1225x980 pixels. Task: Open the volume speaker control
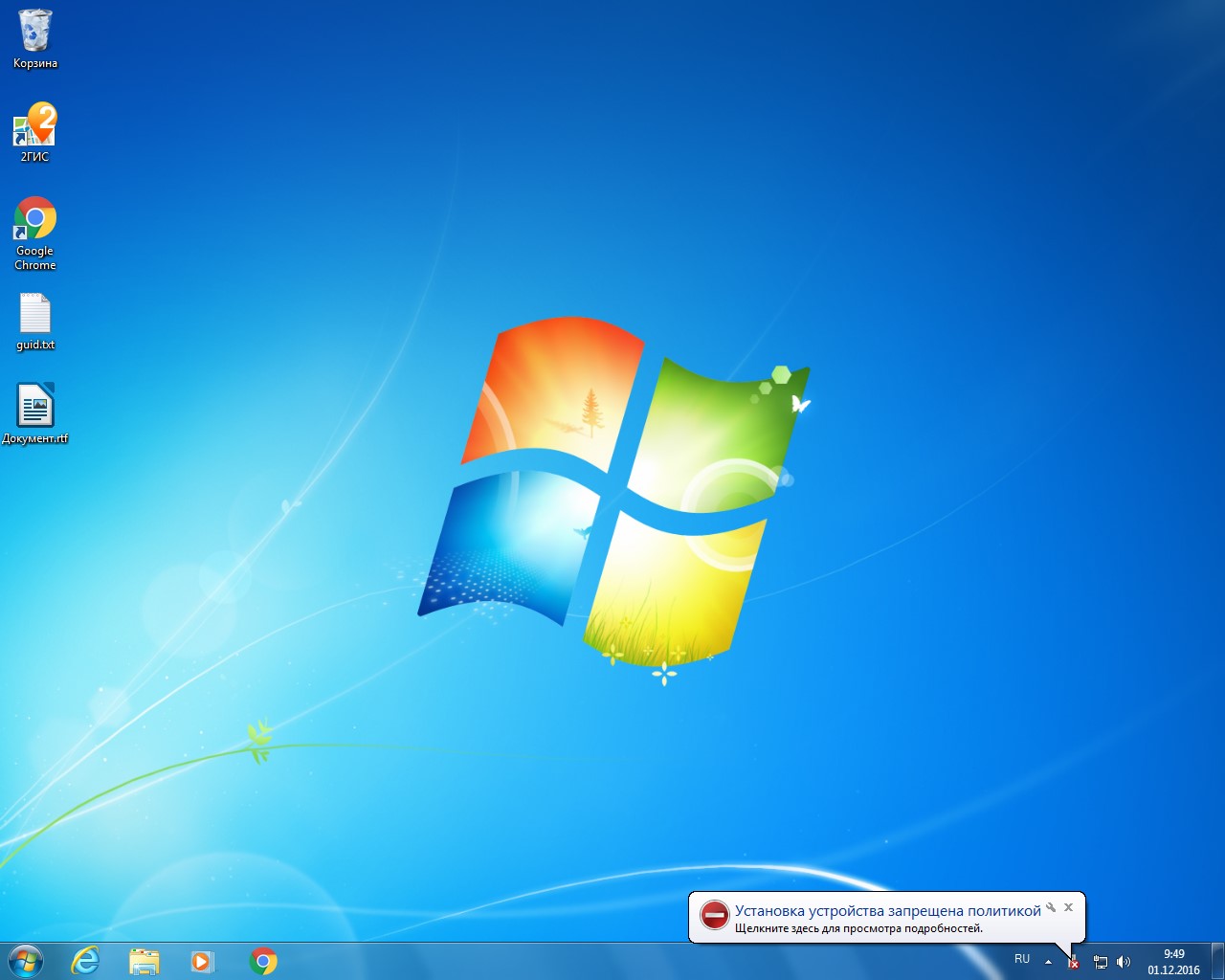[1124, 962]
